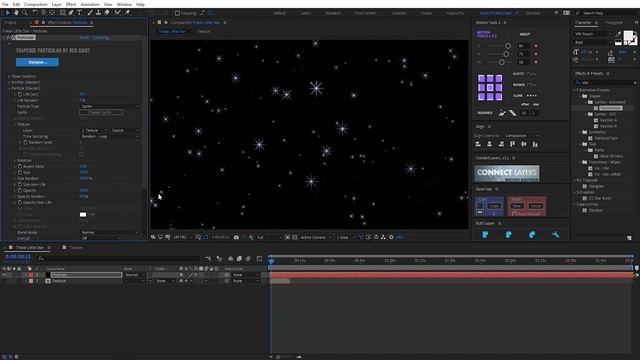Open Align Layers to Composition dropdown

click(521, 136)
